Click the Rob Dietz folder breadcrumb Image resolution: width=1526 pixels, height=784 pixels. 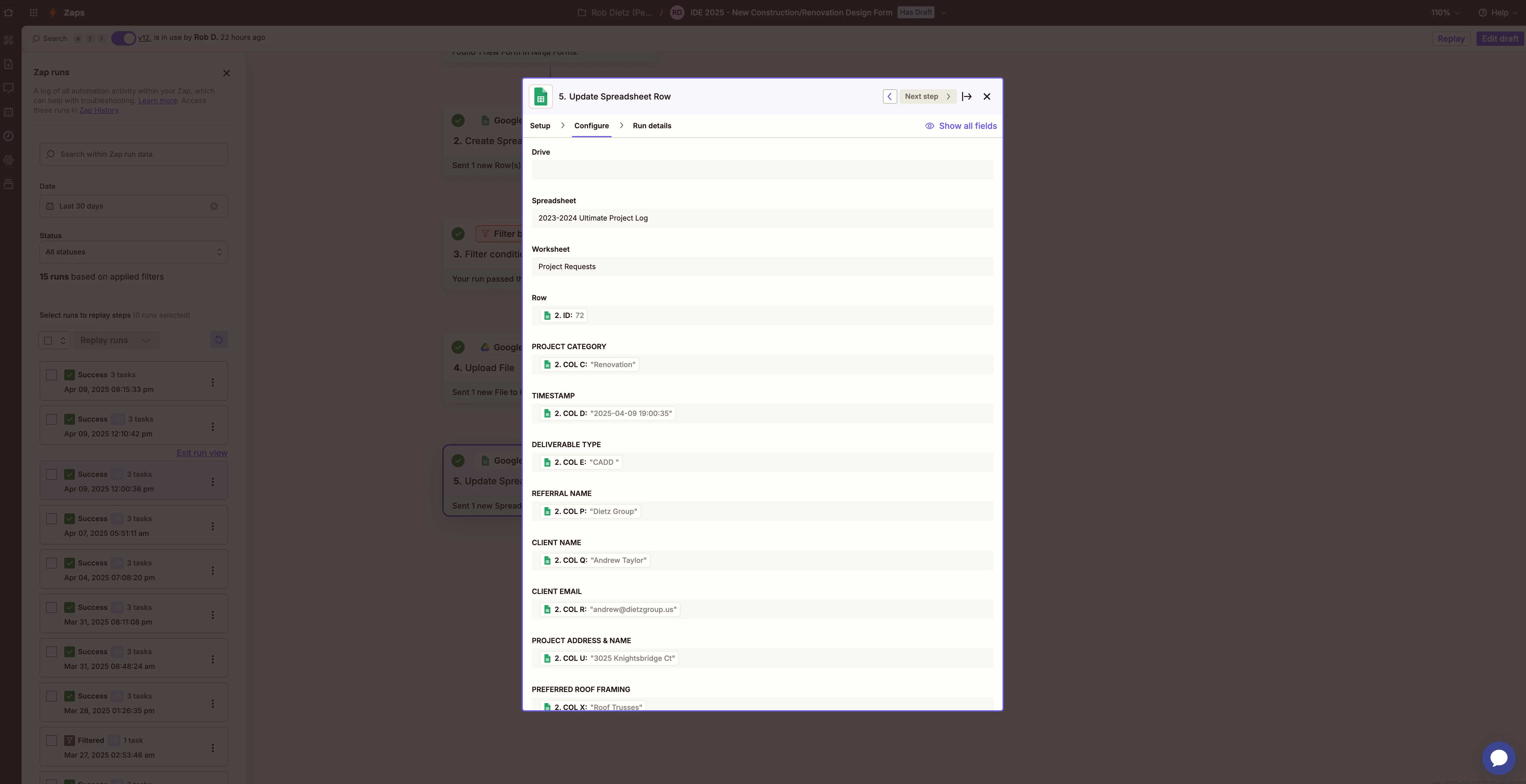[x=621, y=12]
